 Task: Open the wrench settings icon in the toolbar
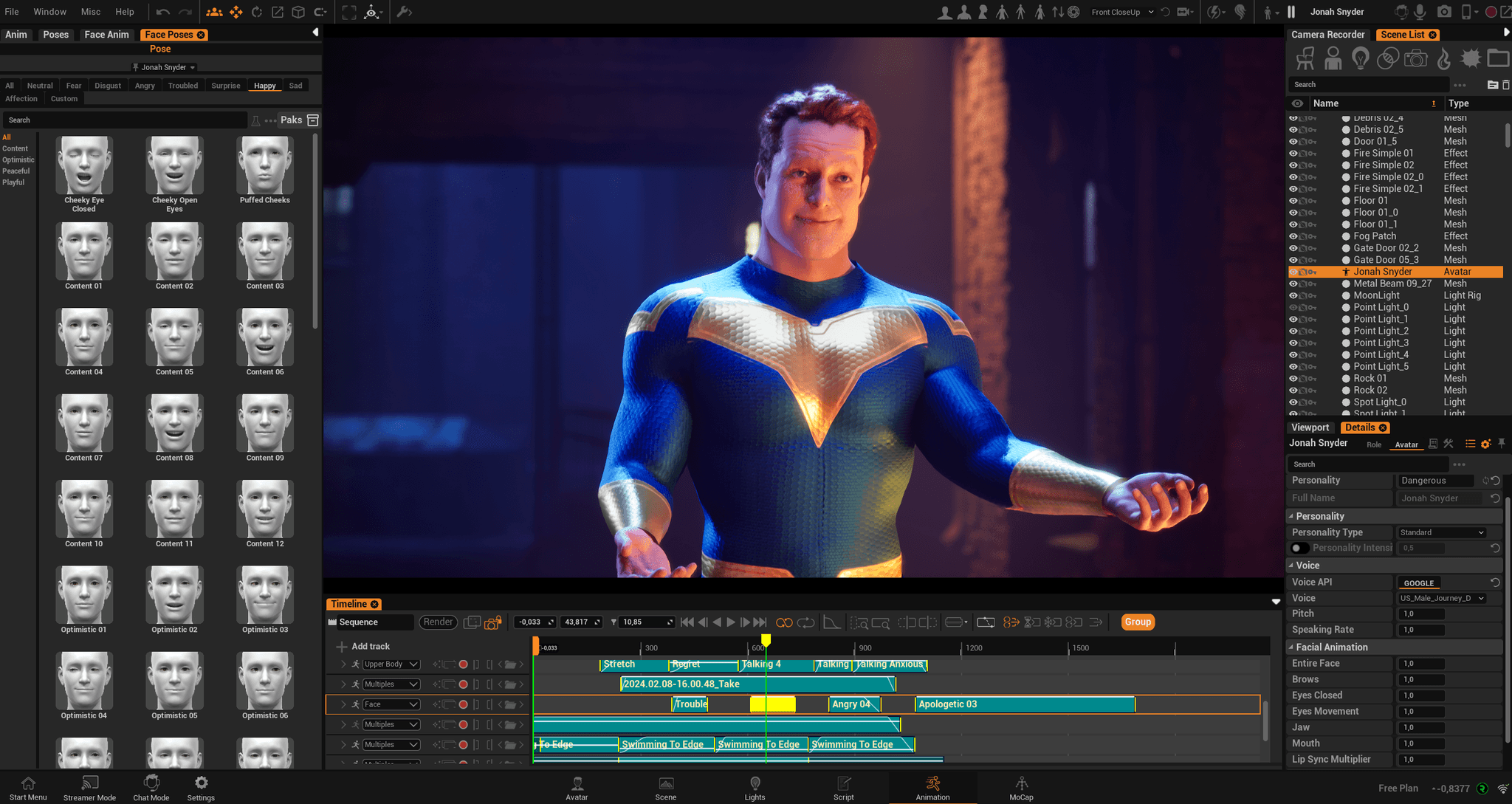[405, 12]
